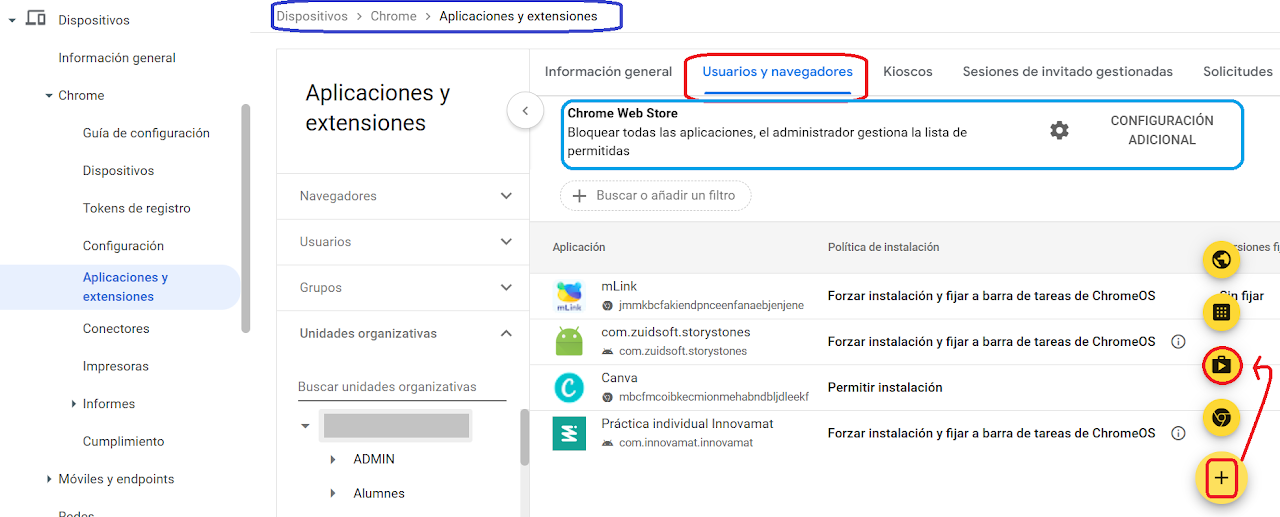Expand the ADMIN organizational unit
Image resolution: width=1280 pixels, height=517 pixels.
click(333, 459)
